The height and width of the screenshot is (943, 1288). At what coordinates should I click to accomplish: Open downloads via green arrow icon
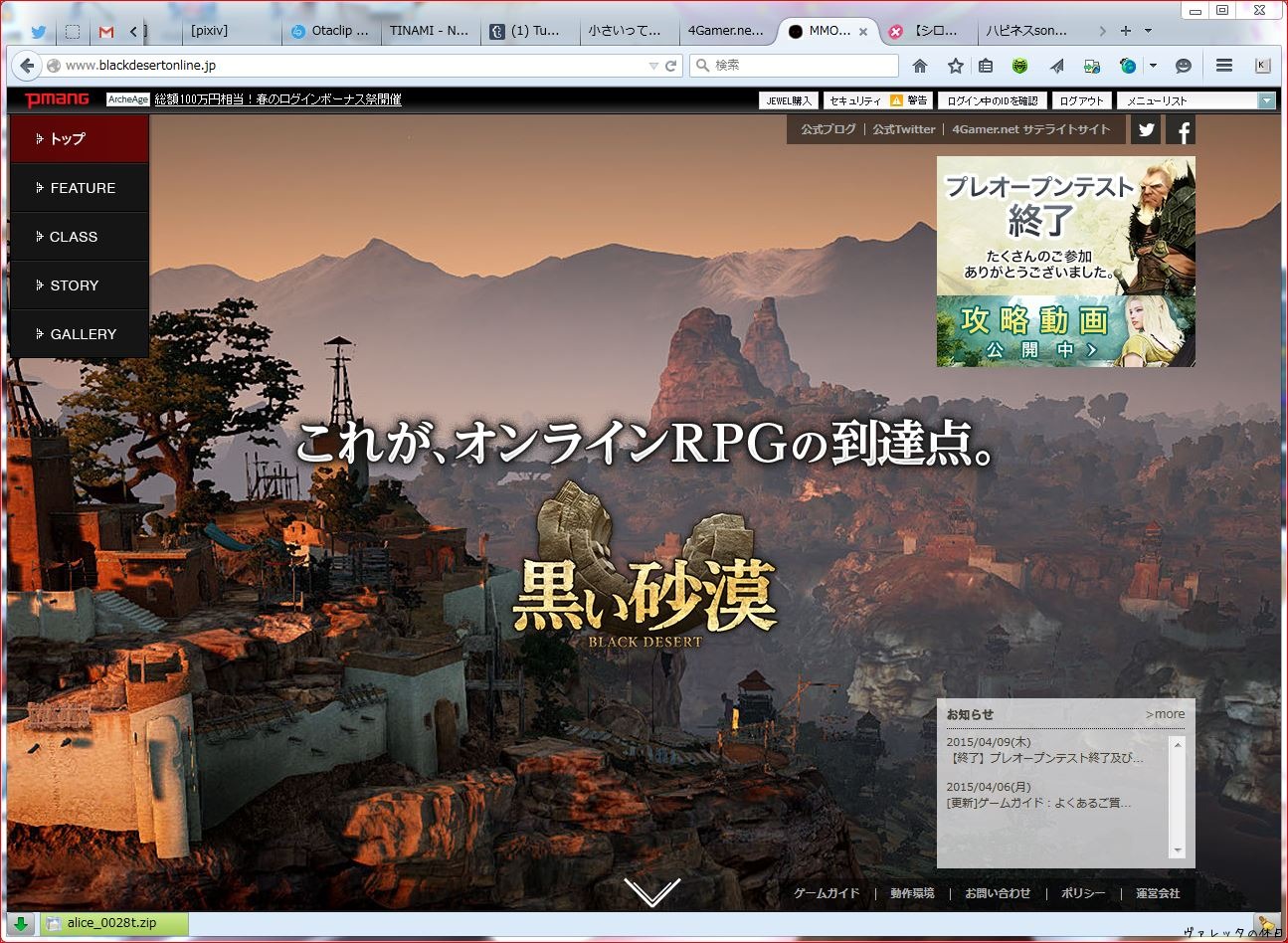pos(21,923)
